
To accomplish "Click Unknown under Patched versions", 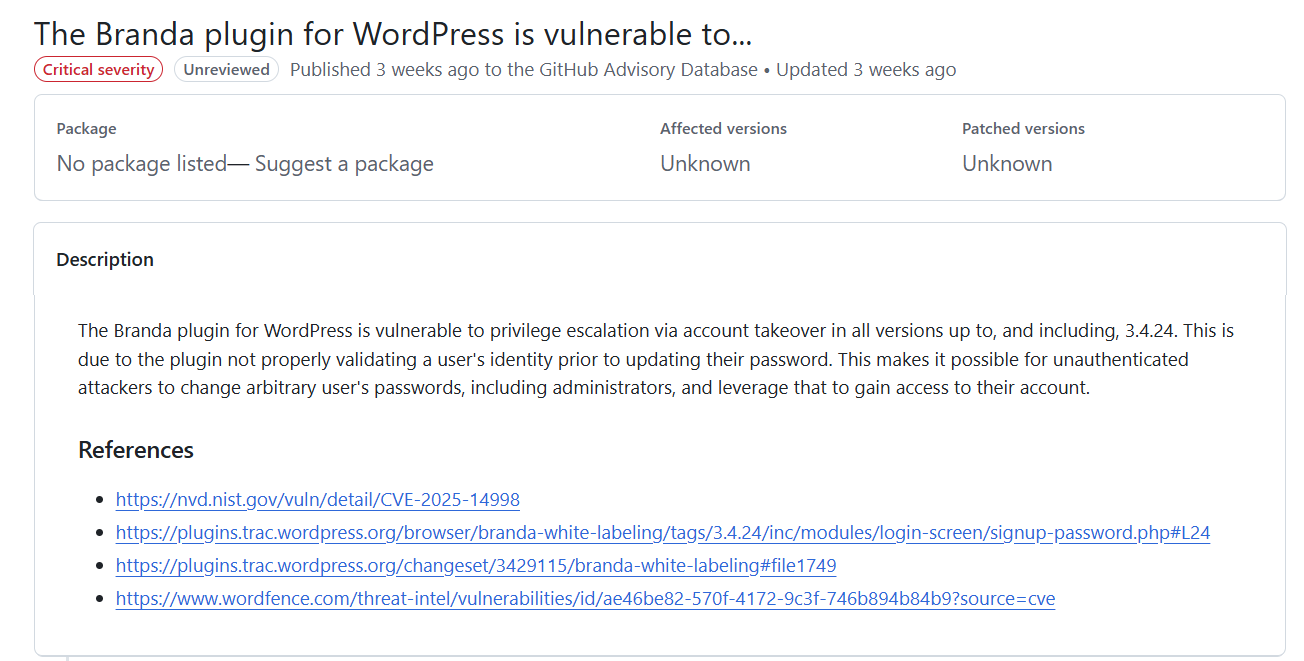I will point(1007,164).
